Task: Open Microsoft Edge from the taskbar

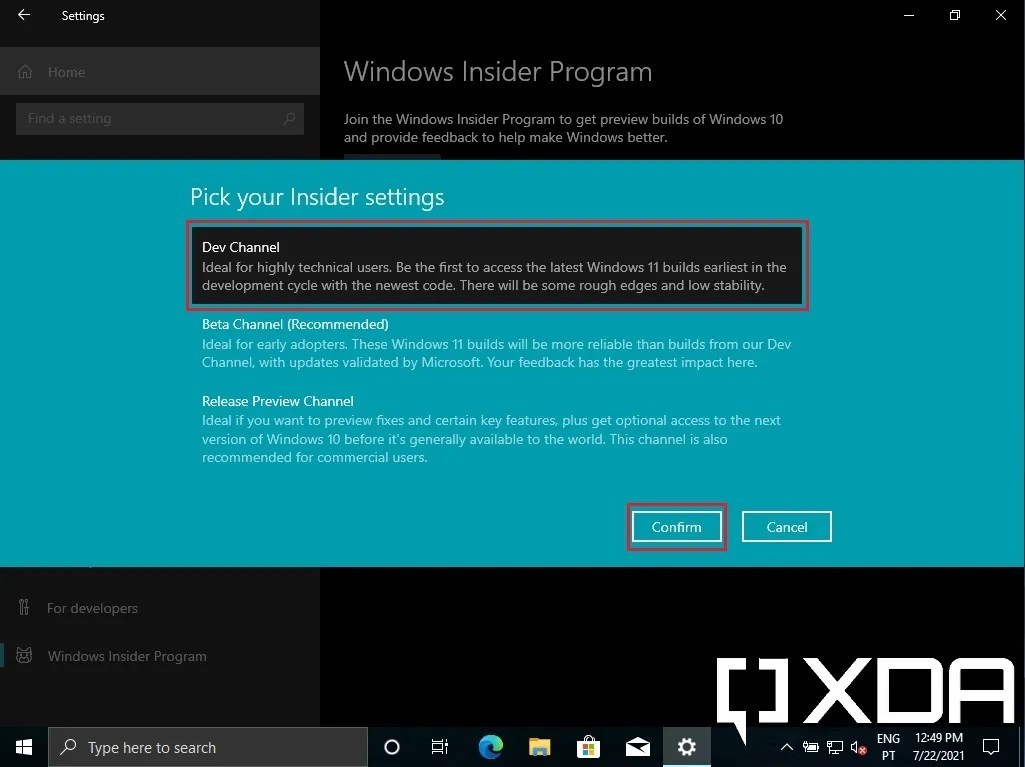Action: [x=489, y=747]
